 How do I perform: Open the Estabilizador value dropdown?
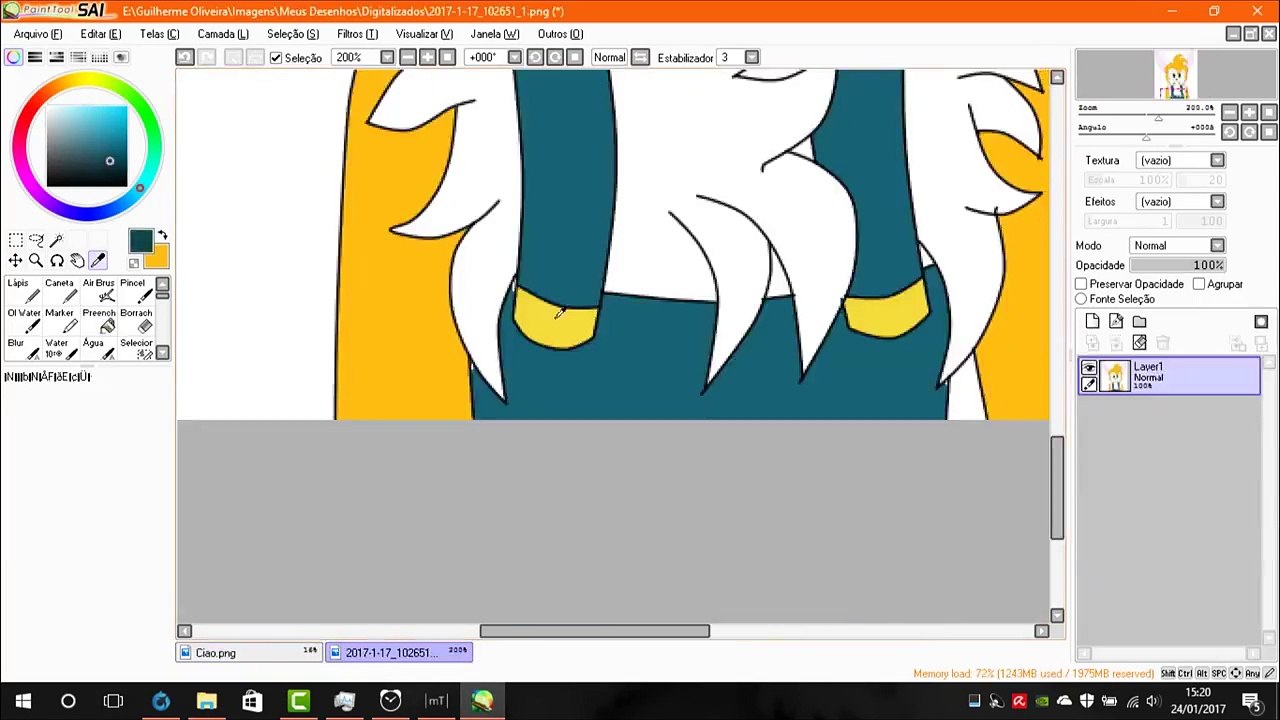752,57
